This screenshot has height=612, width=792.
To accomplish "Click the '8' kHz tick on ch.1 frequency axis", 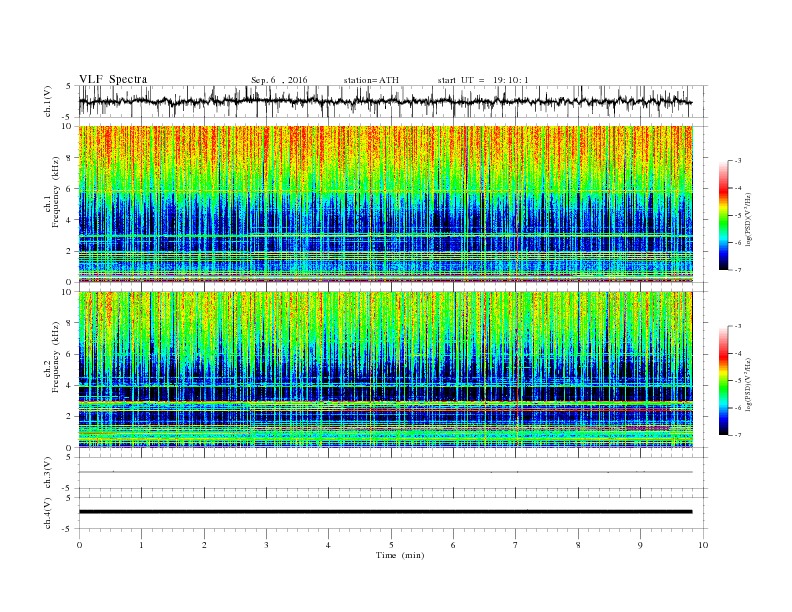I will click(x=70, y=158).
